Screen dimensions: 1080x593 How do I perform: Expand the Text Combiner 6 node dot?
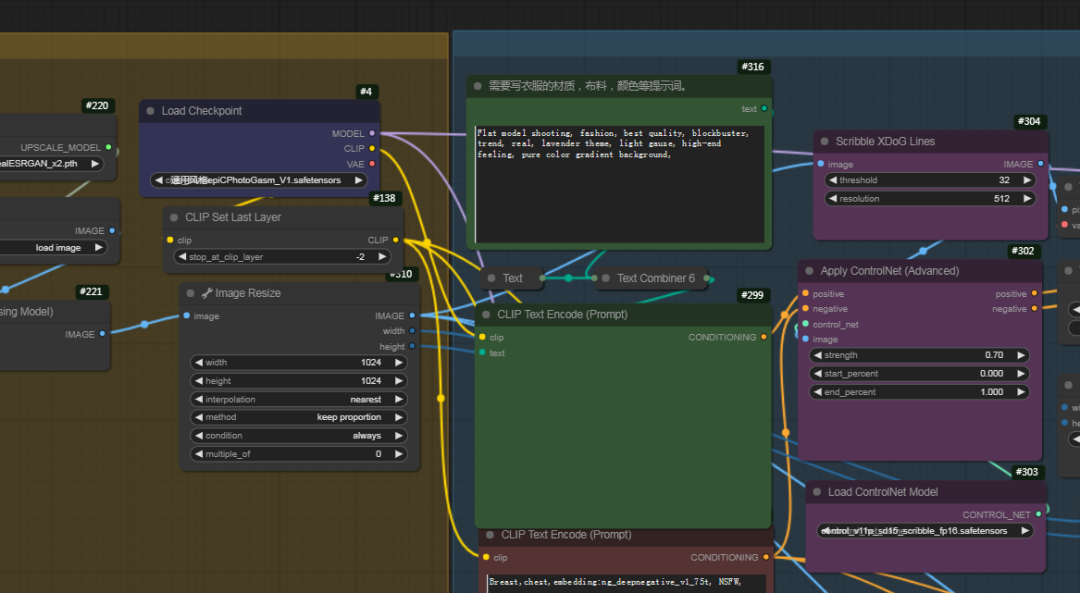coord(605,278)
